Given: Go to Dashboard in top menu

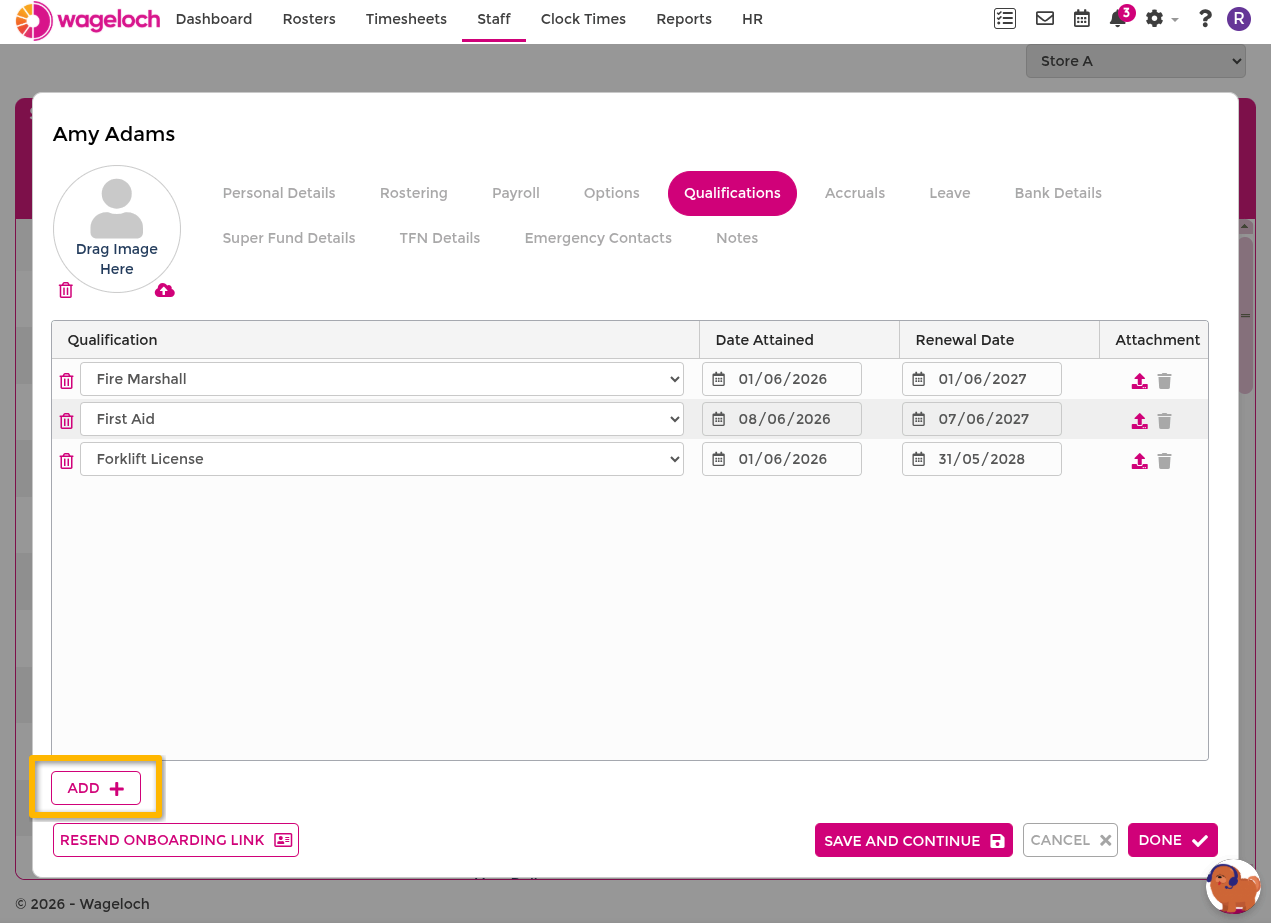Looking at the screenshot, I should [x=214, y=19].
